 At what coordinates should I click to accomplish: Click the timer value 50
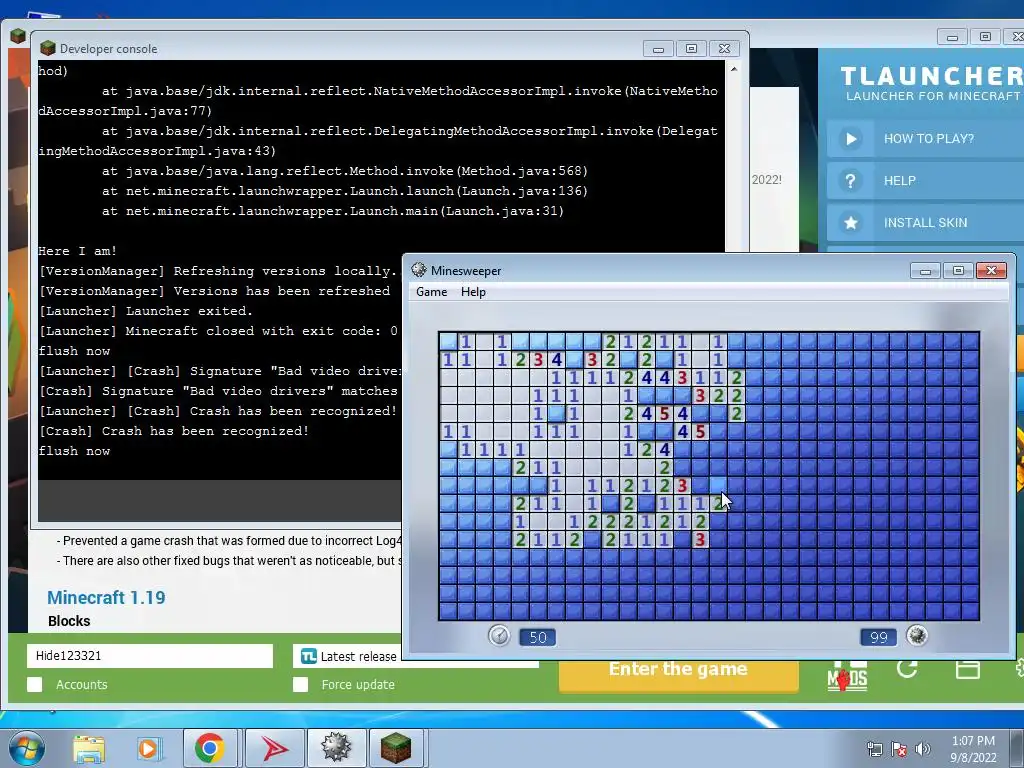click(x=537, y=637)
